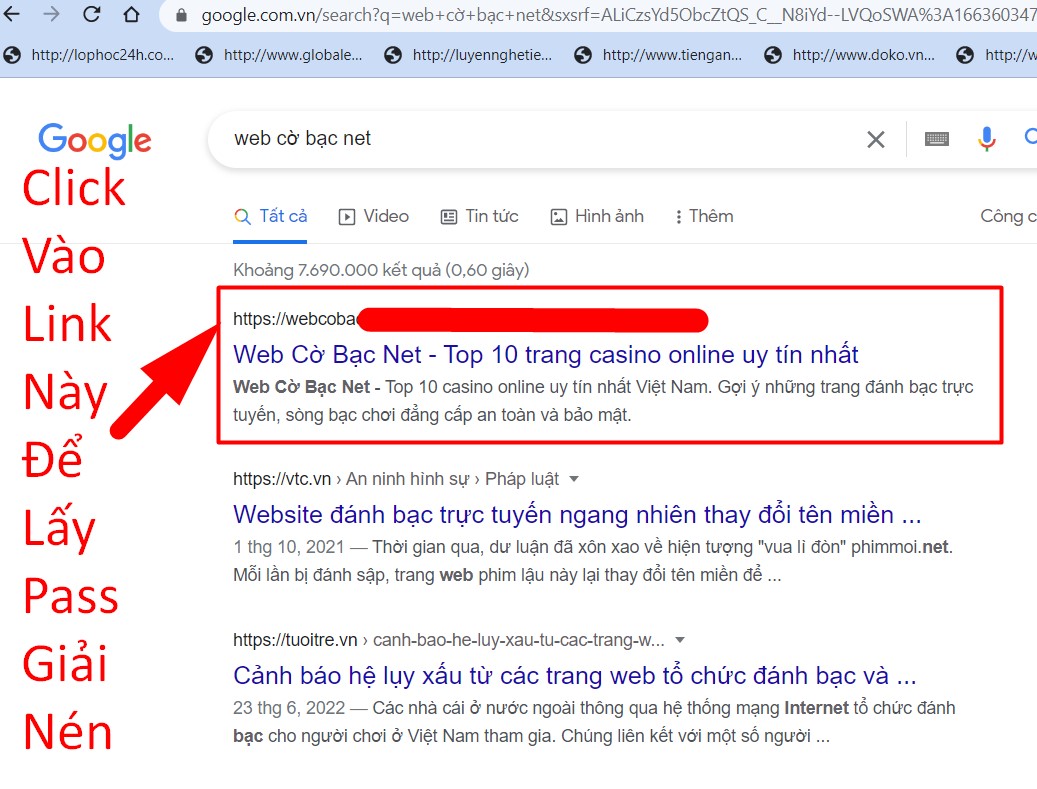Click the browser back arrow

pos(11,14)
